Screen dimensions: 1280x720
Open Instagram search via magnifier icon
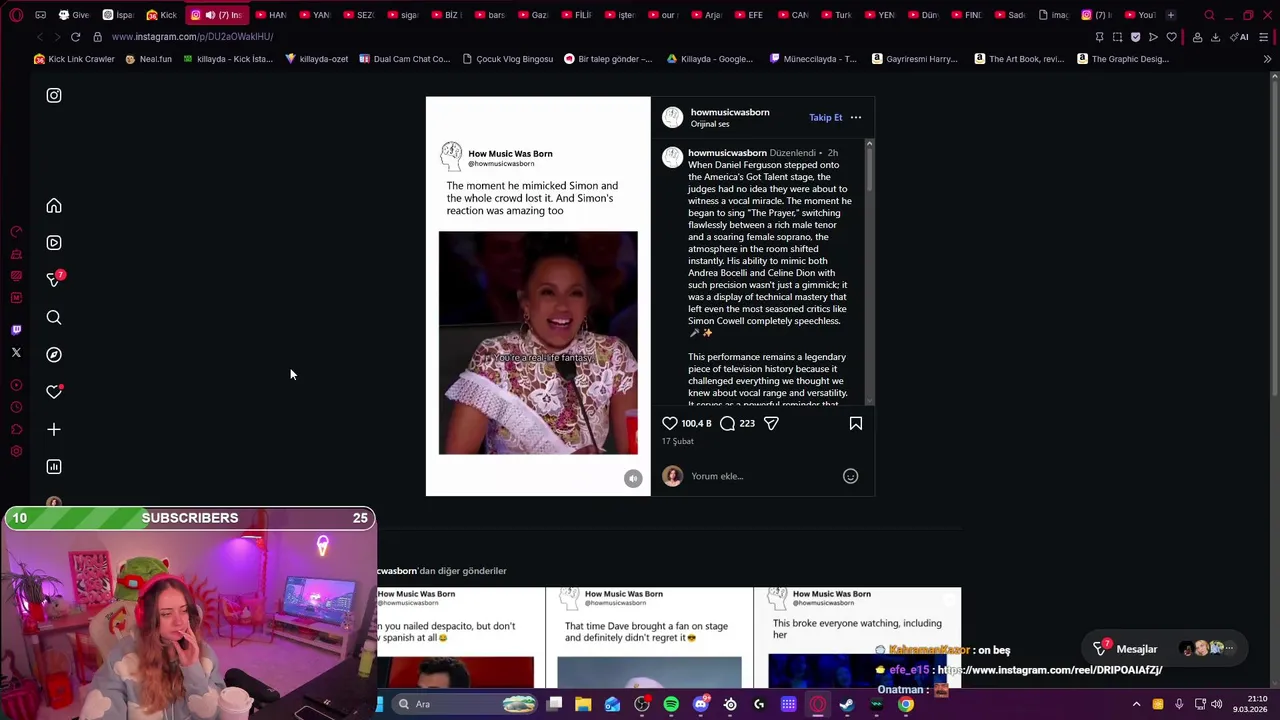tap(54, 318)
